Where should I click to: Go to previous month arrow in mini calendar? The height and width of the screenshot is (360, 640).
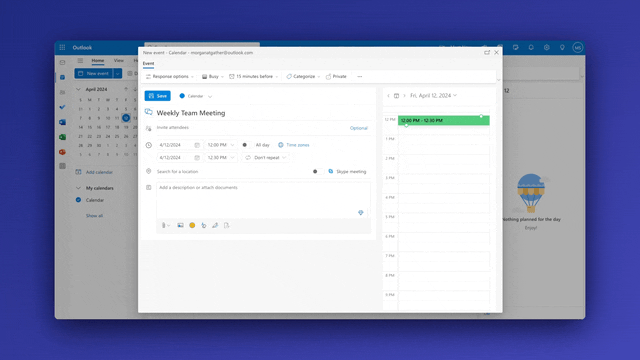pyautogui.click(x=126, y=89)
